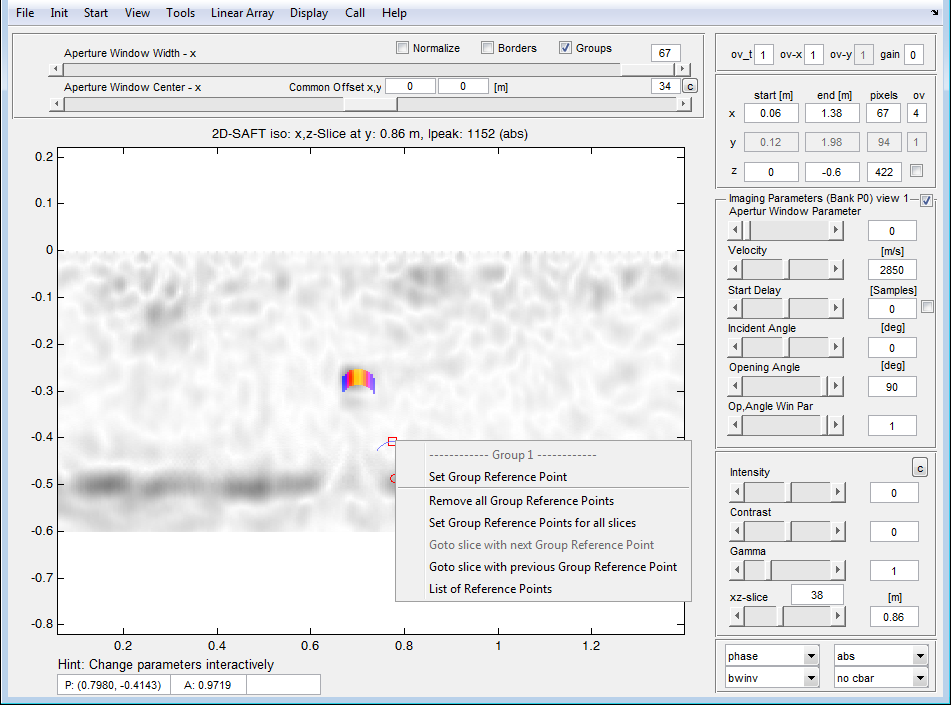Uncheck the Groups checkbox
The image size is (951, 705).
pyautogui.click(x=565, y=48)
